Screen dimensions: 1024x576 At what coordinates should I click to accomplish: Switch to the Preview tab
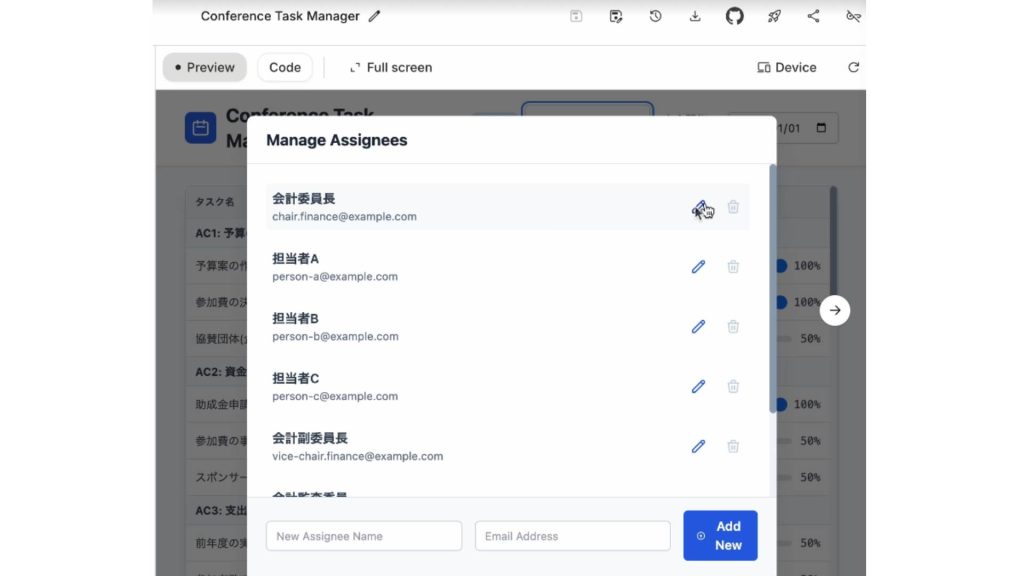pyautogui.click(x=205, y=68)
